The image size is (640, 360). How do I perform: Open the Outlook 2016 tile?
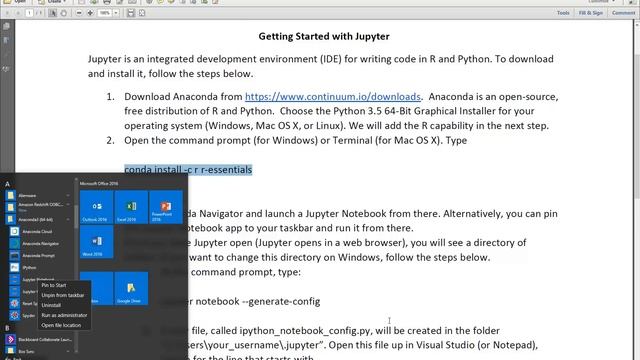pyautogui.click(x=96, y=207)
